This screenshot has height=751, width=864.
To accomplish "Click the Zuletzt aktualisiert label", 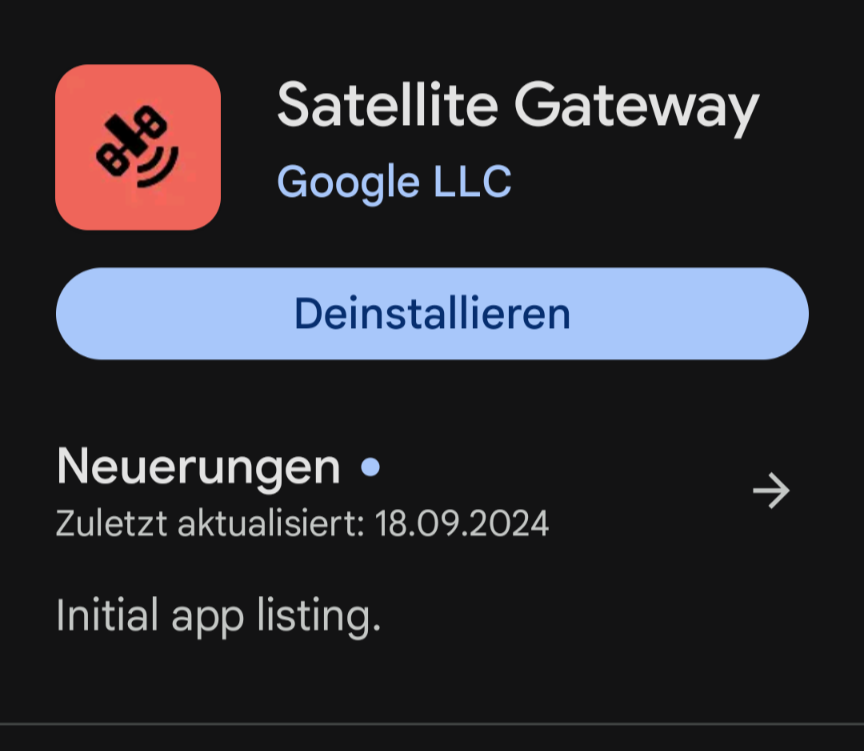I will click(210, 523).
